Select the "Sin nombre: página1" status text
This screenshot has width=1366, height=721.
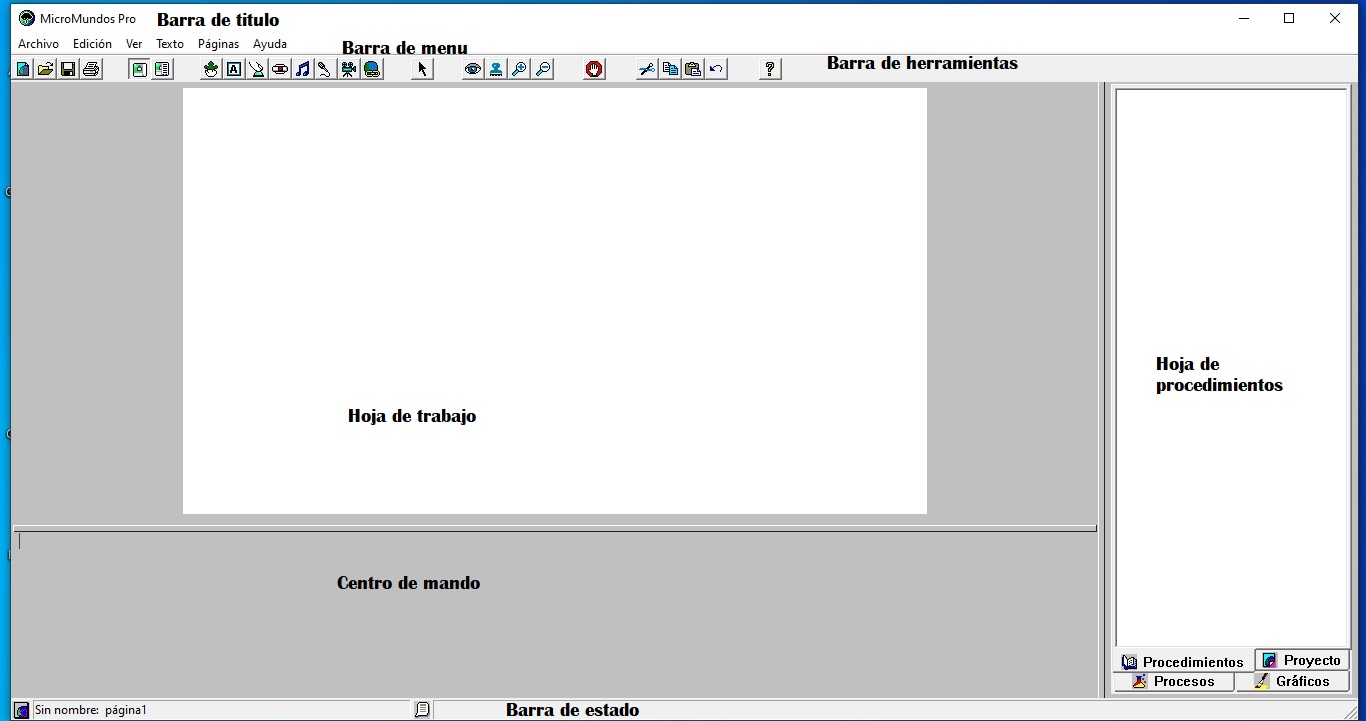pyautogui.click(x=91, y=710)
